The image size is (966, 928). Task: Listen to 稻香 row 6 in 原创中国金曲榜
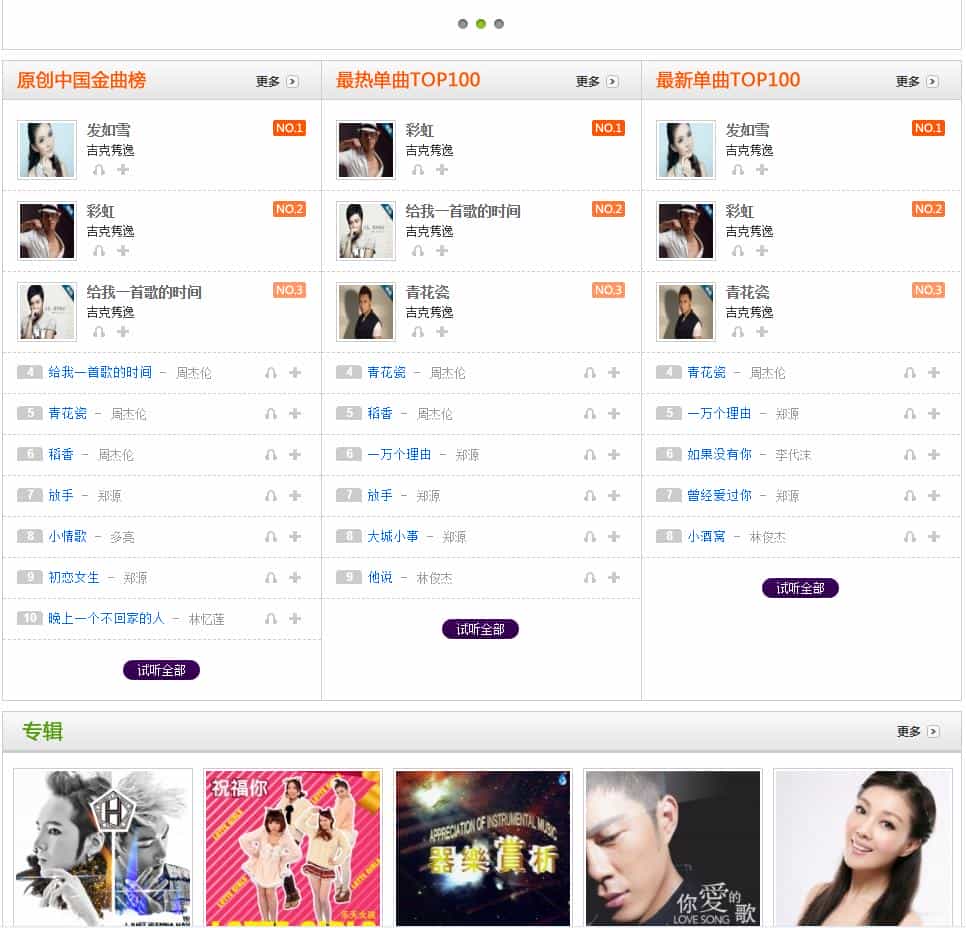(x=270, y=455)
